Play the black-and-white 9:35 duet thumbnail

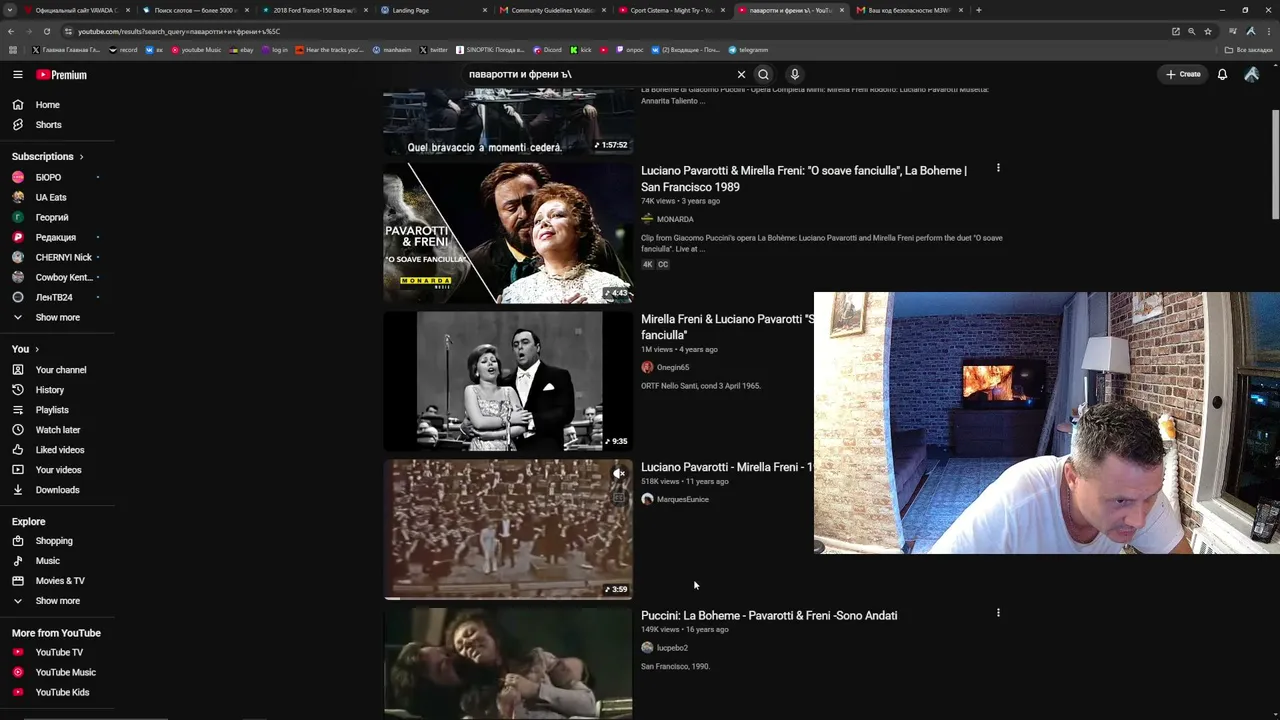[x=508, y=381]
